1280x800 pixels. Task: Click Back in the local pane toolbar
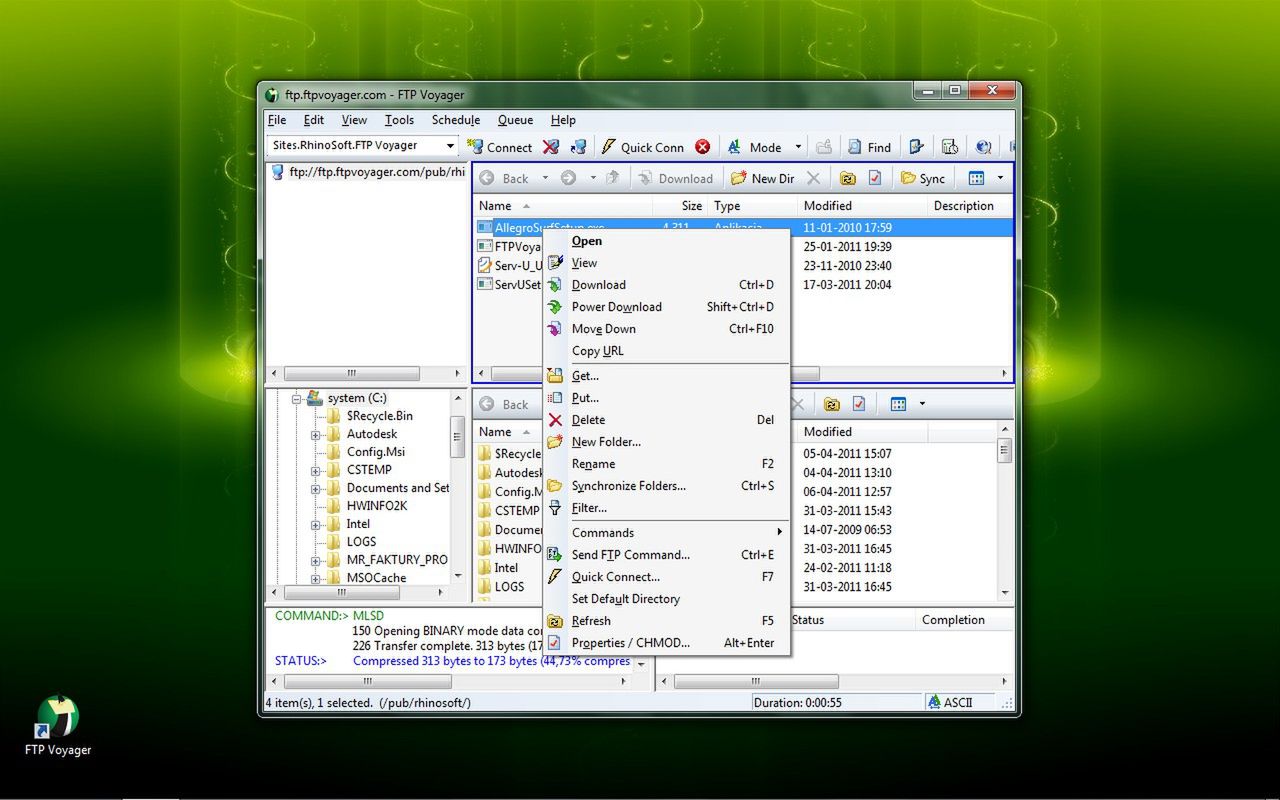tap(504, 404)
